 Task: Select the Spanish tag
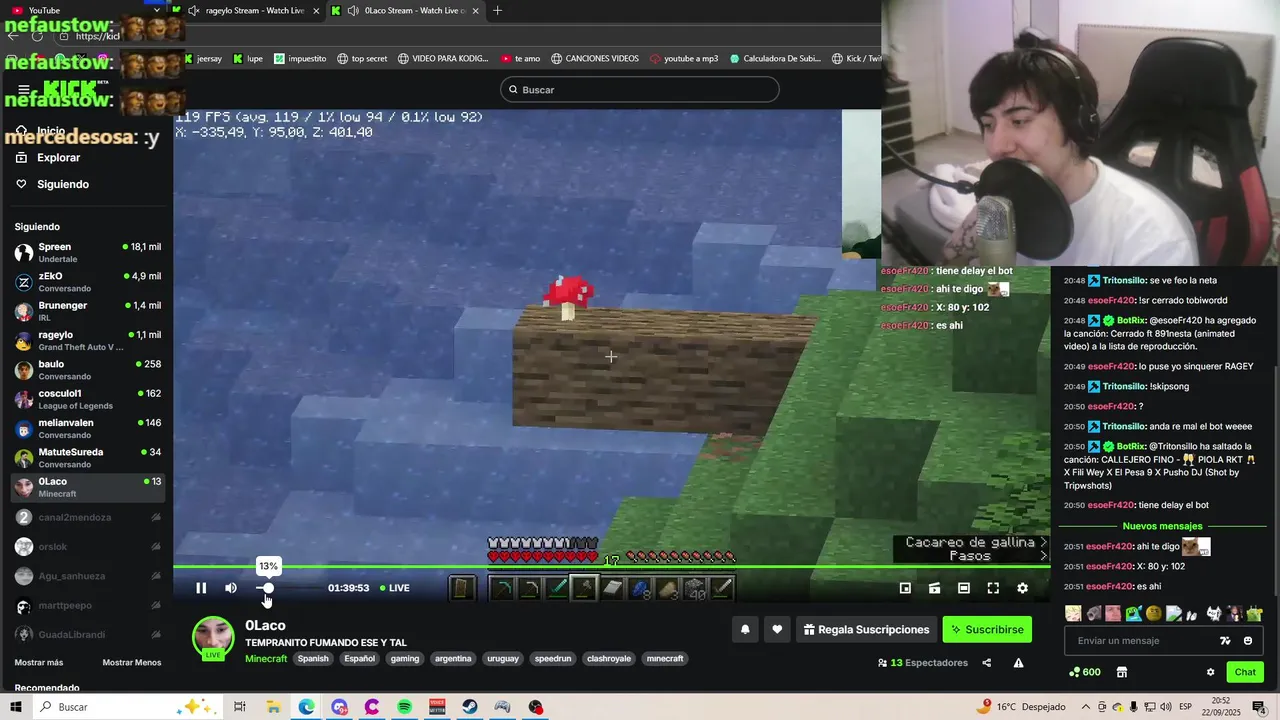pyautogui.click(x=313, y=659)
